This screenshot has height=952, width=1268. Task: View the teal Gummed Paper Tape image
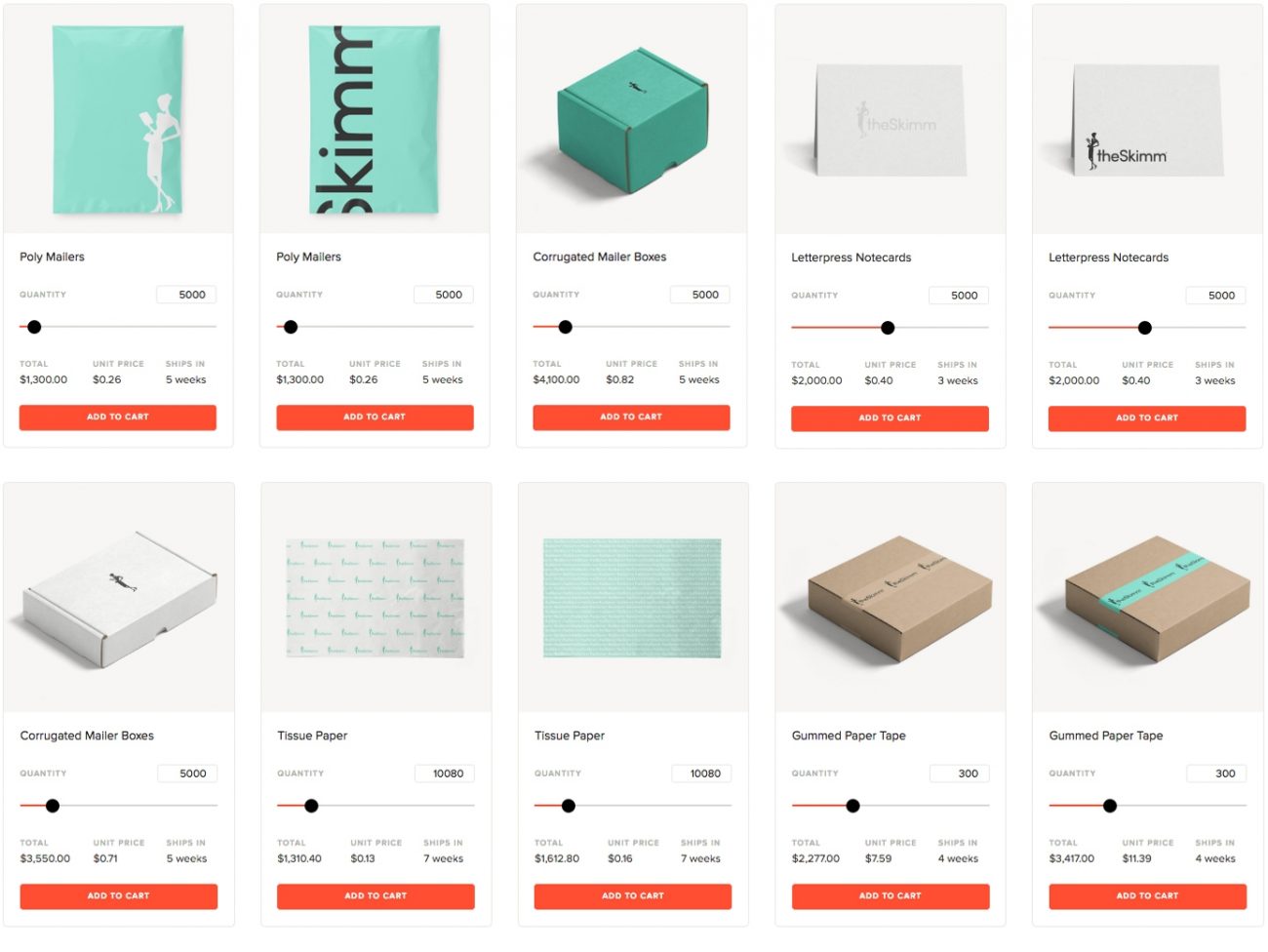pyautogui.click(x=1148, y=597)
